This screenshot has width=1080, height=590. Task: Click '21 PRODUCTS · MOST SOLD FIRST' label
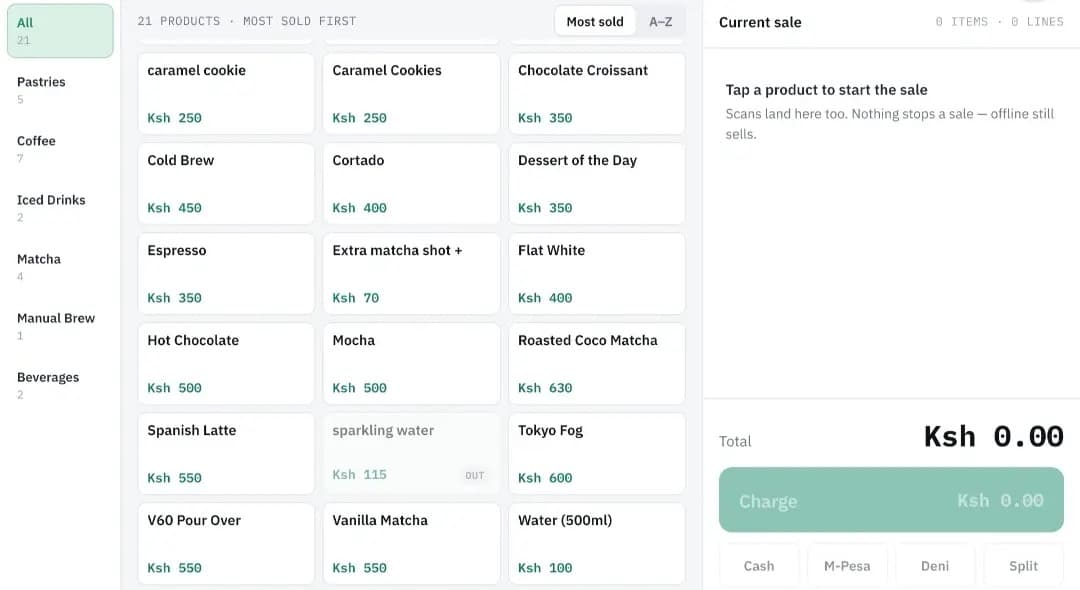(x=247, y=21)
